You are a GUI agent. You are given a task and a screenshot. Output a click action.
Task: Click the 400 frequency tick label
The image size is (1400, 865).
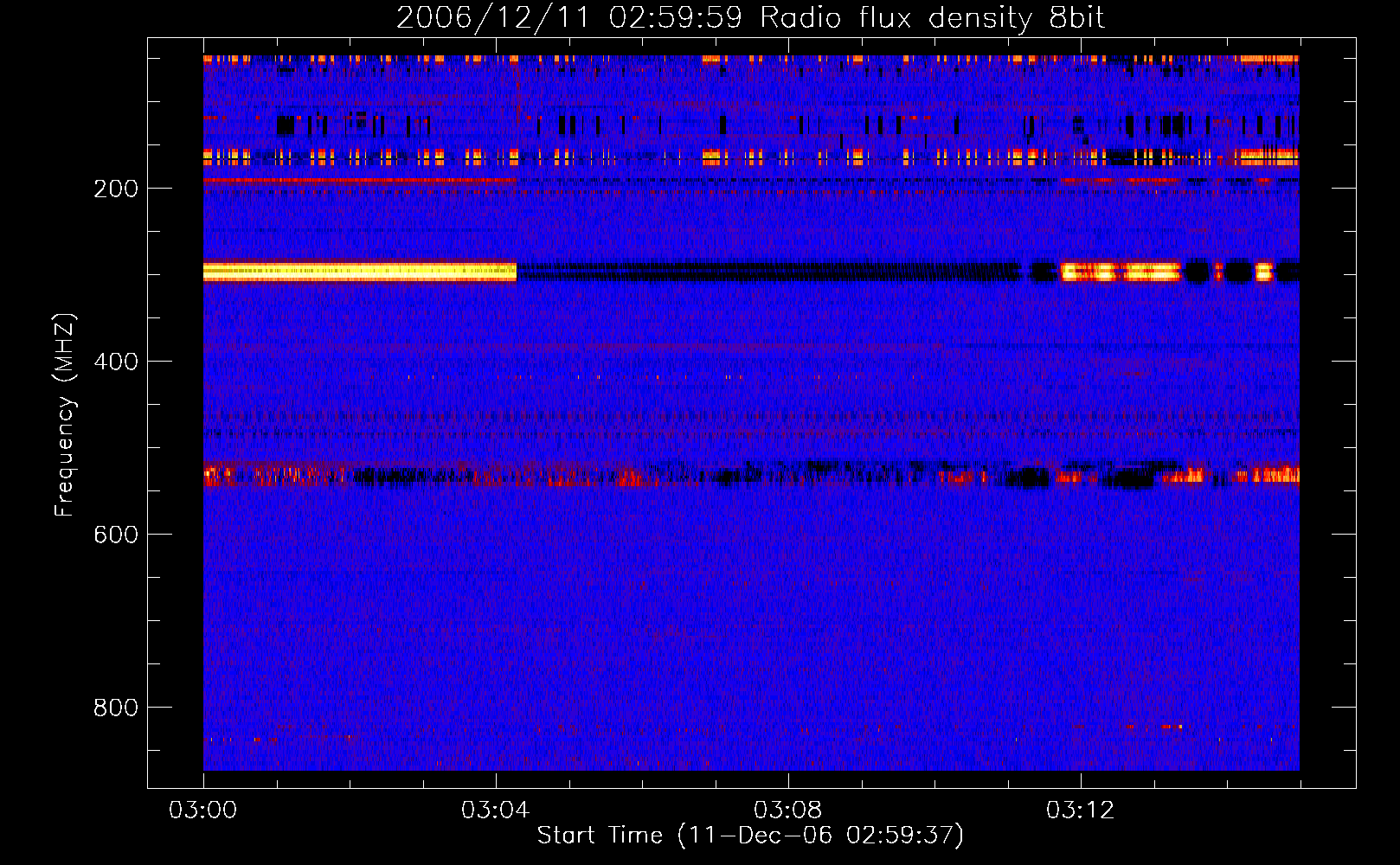click(116, 362)
